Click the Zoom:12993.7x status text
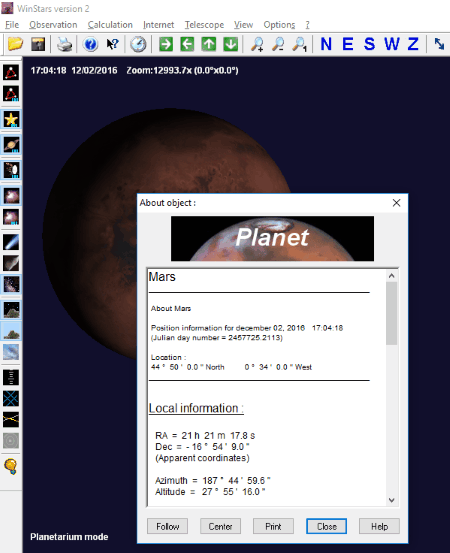The height and width of the screenshot is (553, 450). point(182,70)
